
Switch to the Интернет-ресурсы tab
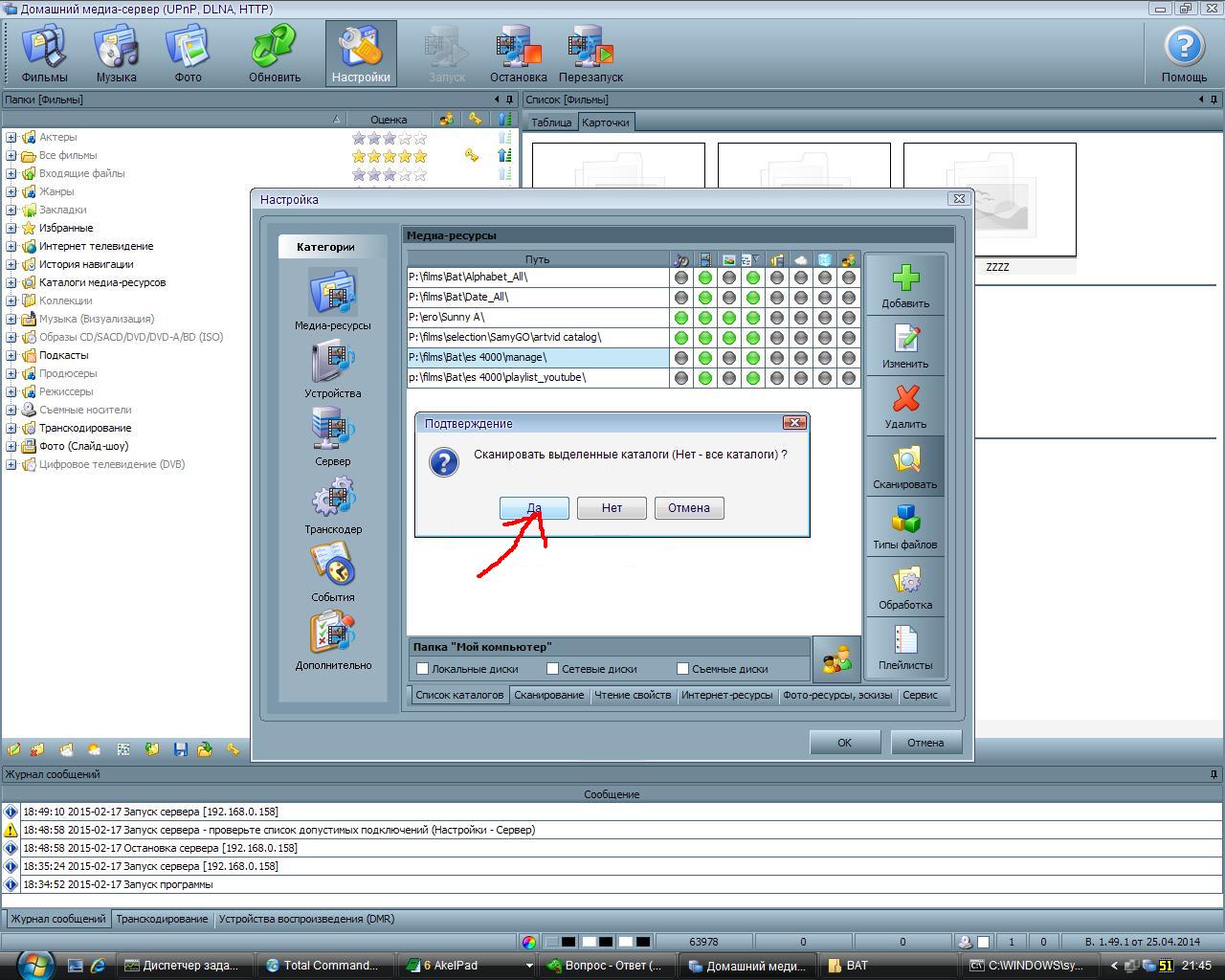726,695
